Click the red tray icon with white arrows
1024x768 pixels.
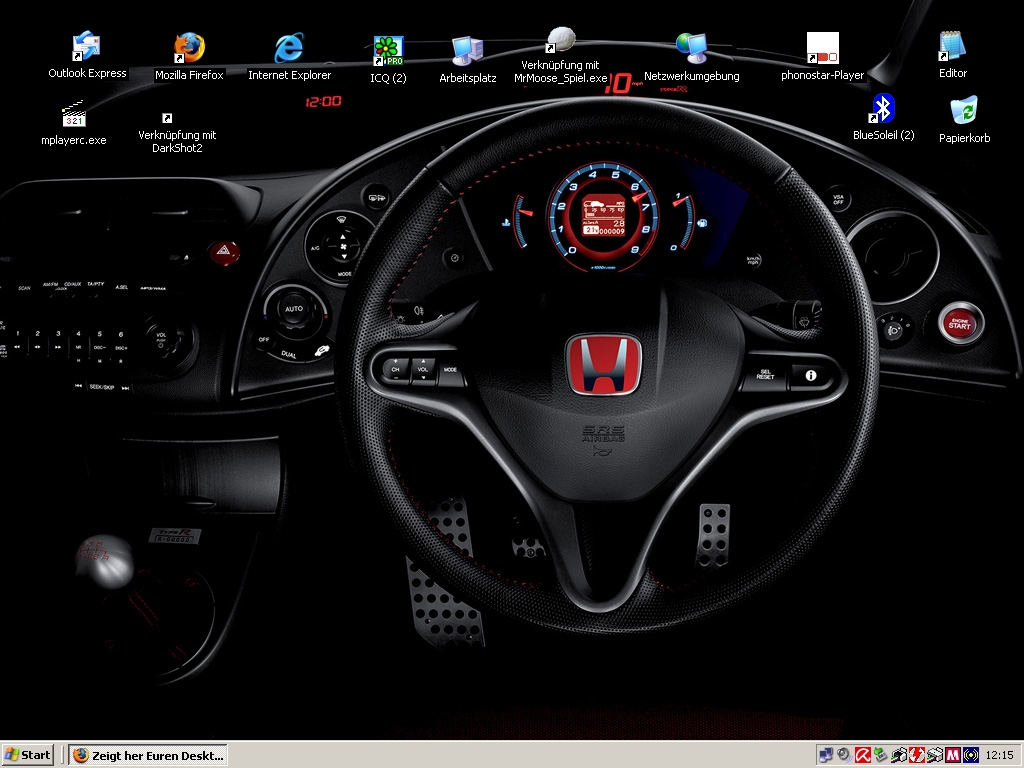(917, 755)
